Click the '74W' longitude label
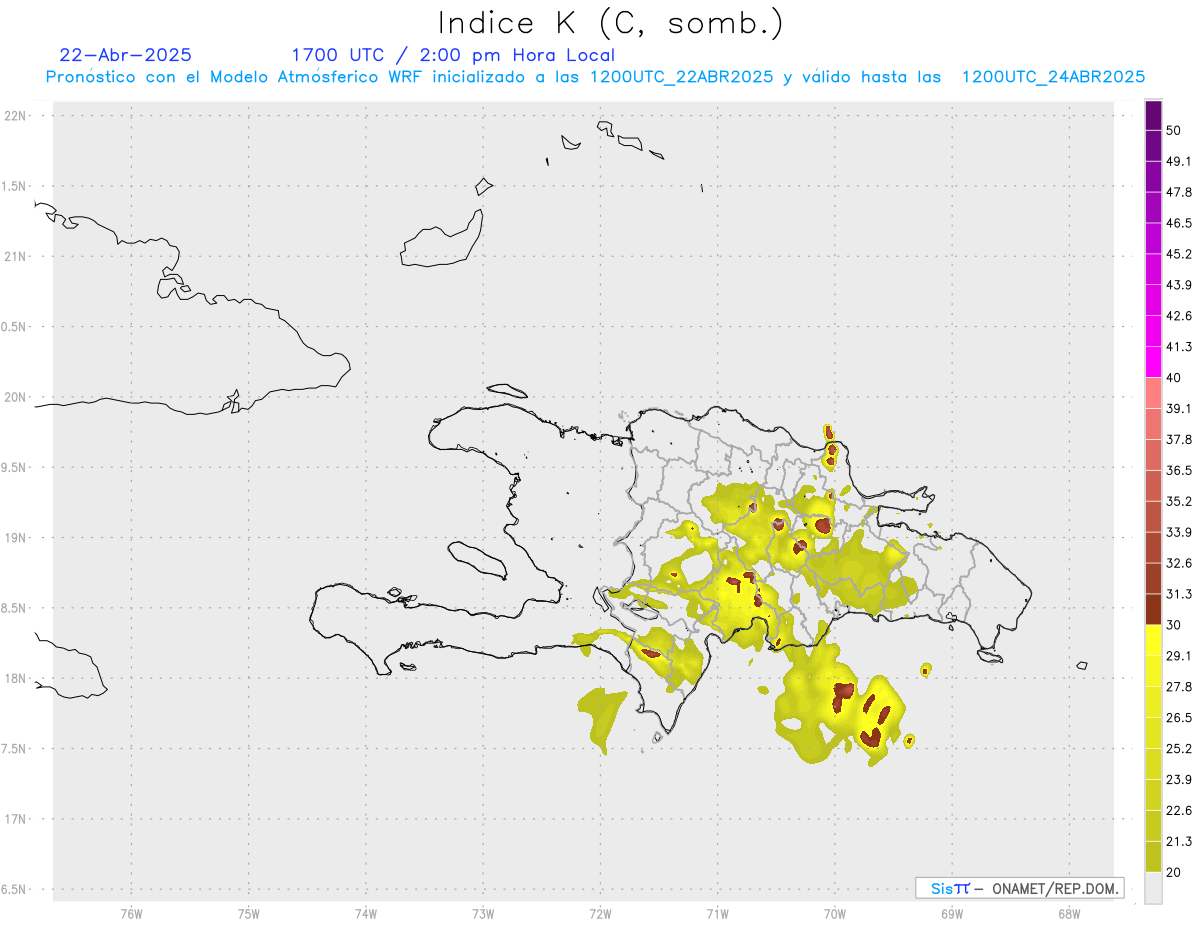Viewport: 1200px width, 927px height. (x=365, y=913)
